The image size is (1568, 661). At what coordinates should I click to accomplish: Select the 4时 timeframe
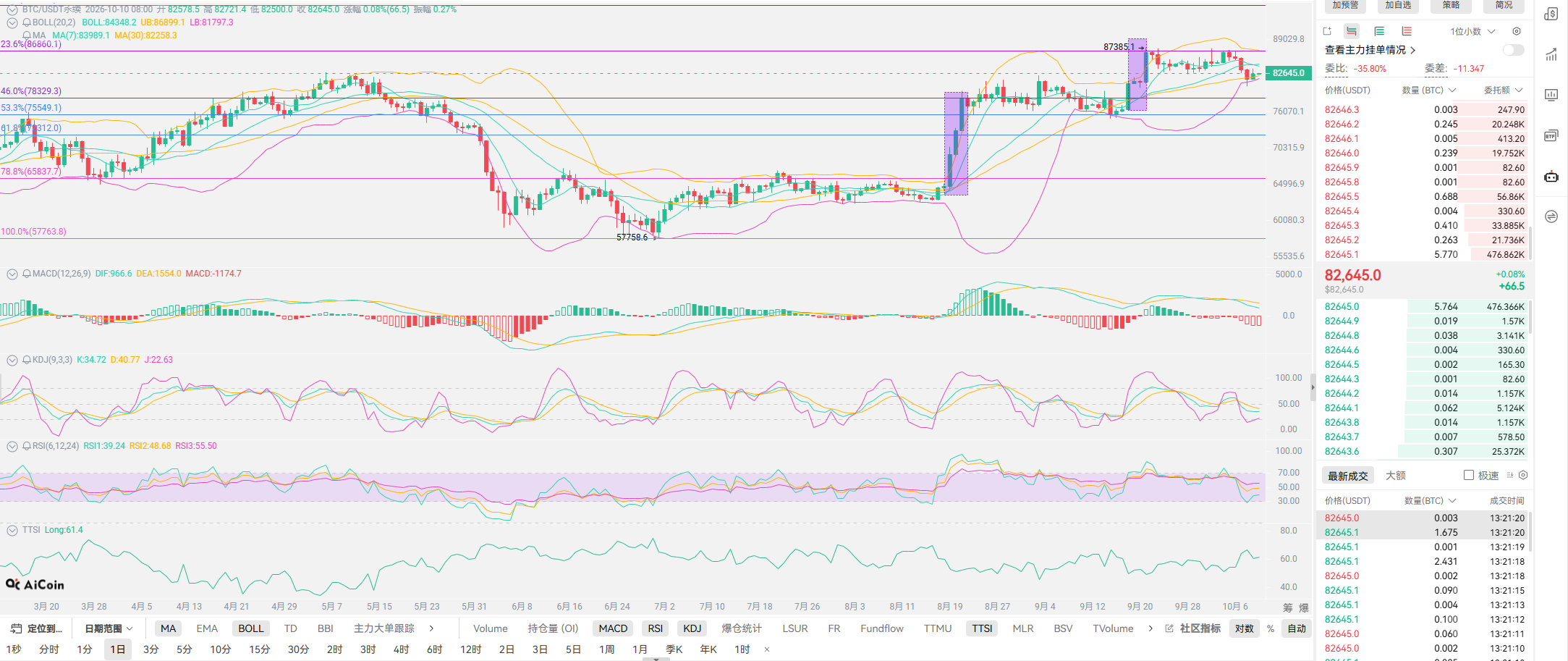tap(402, 649)
